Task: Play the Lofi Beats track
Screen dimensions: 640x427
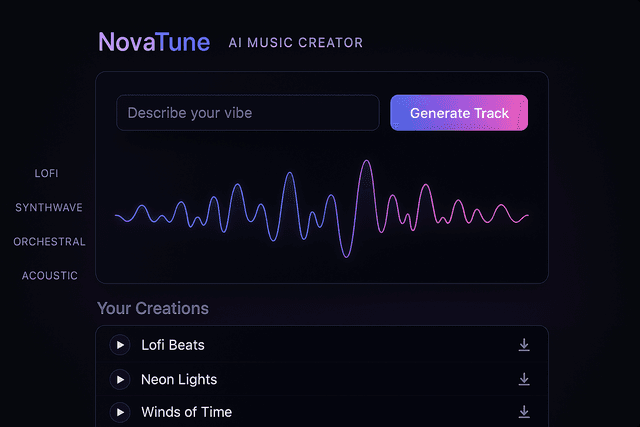Action: coord(120,345)
